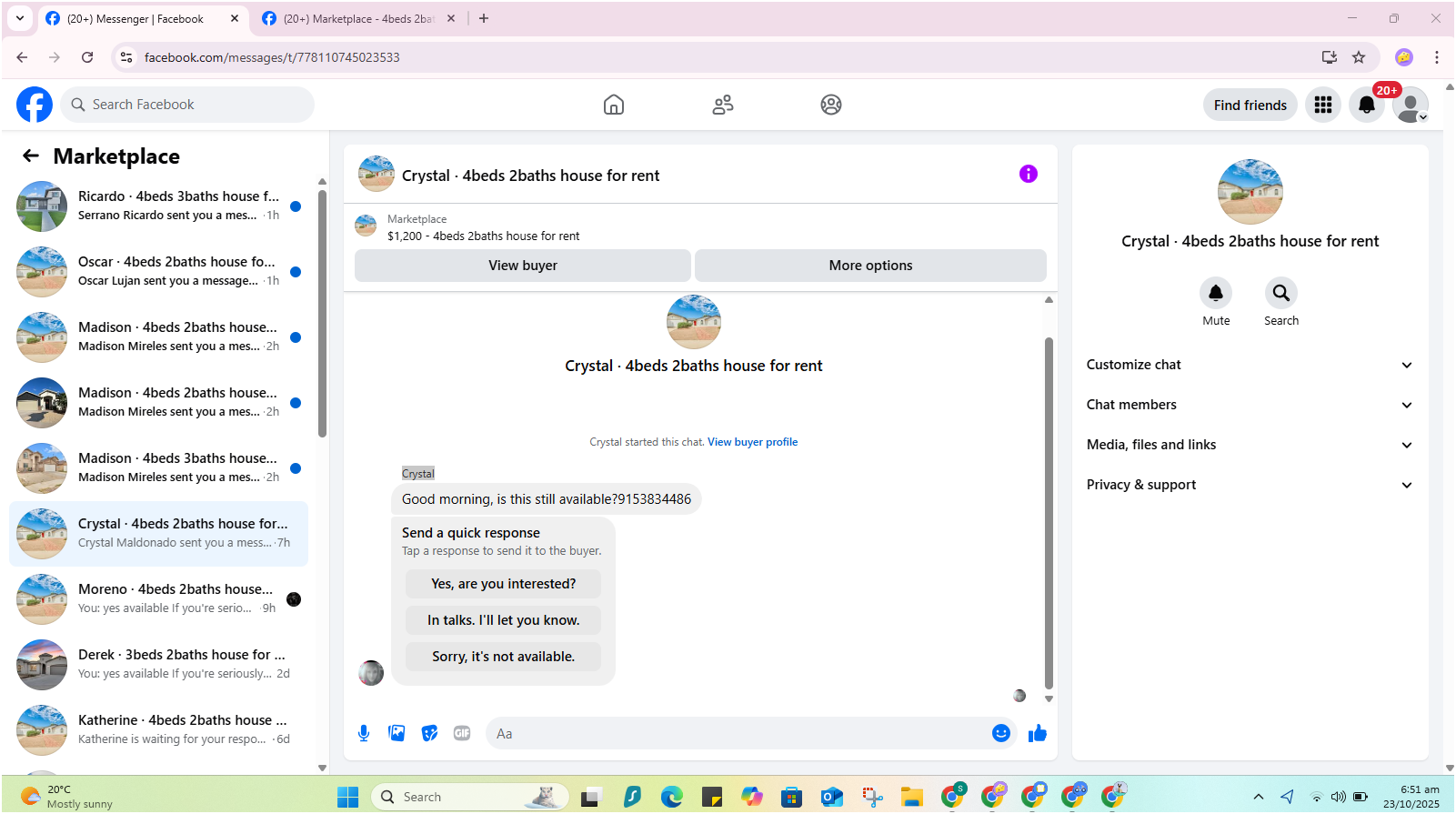The image size is (1456, 814).
Task: Open Ricardo's 4beds 3baths chat
Action: 159,206
